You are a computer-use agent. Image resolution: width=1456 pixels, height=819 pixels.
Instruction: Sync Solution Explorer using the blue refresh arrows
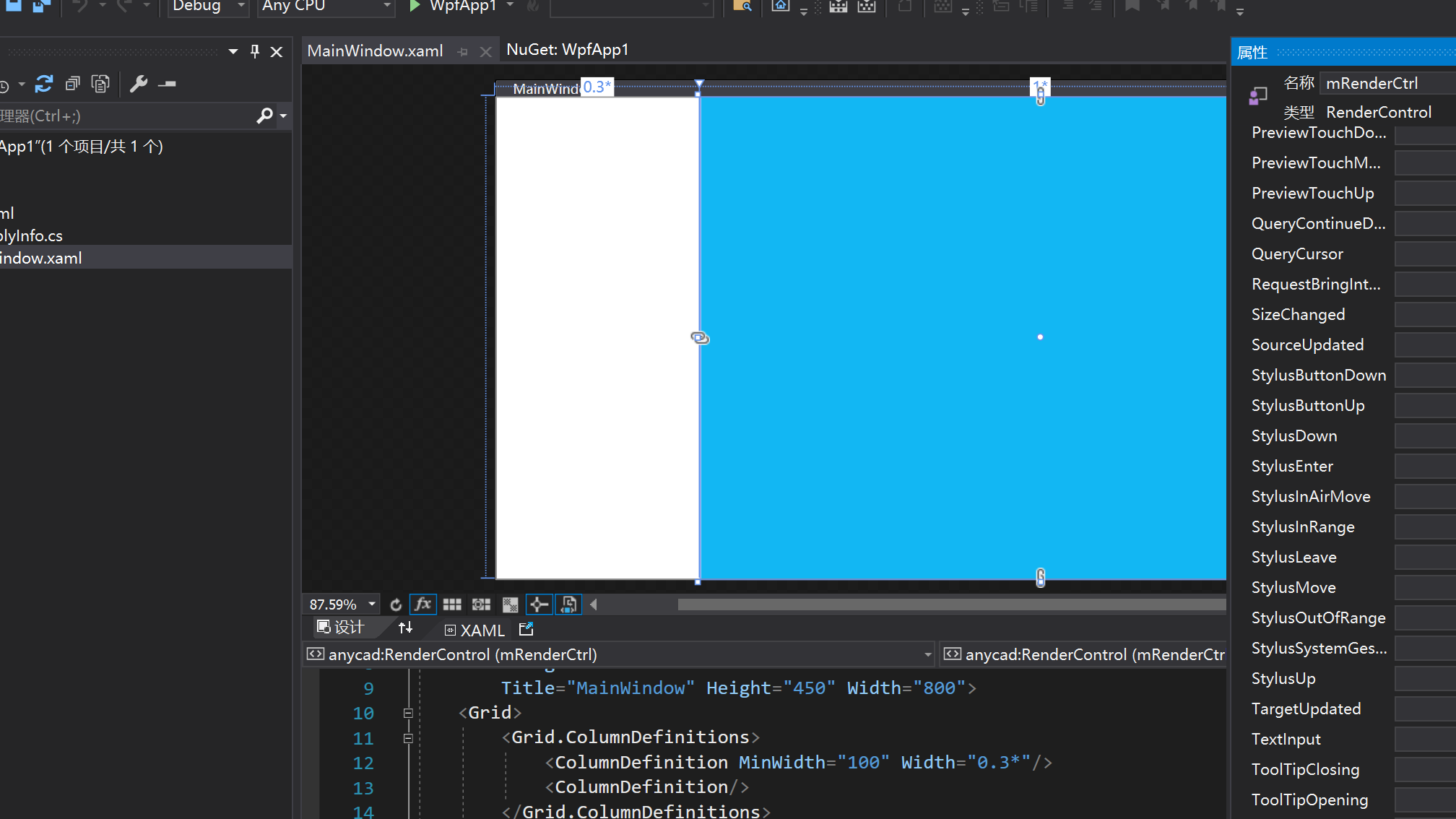coord(44,84)
